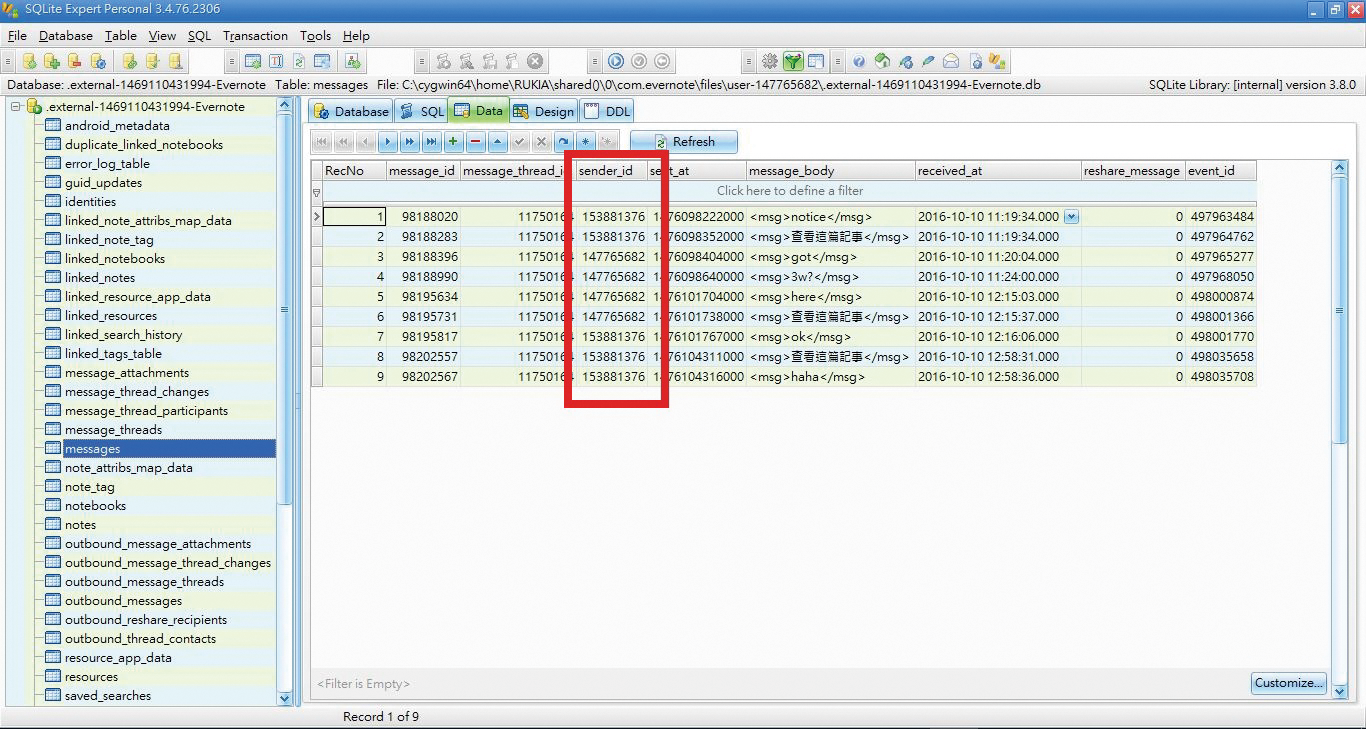
Task: Click the sender_id column header
Action: [x=611, y=171]
